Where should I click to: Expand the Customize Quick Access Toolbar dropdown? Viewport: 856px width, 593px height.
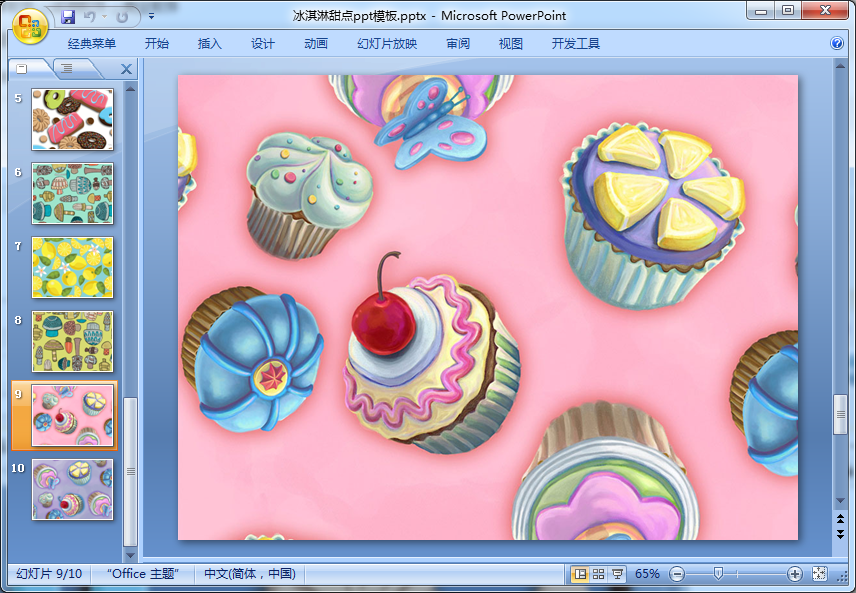(151, 16)
